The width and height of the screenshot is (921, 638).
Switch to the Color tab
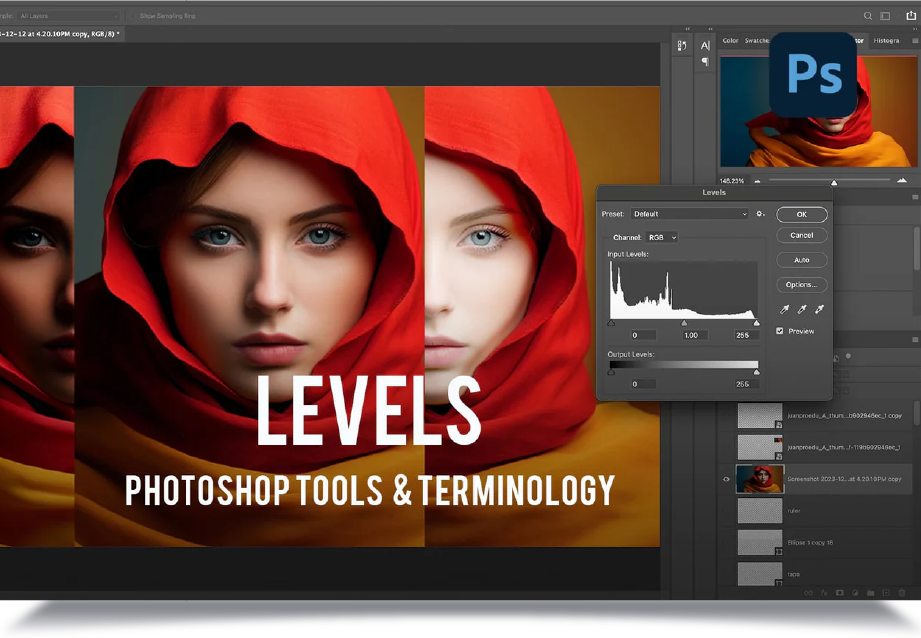729,41
